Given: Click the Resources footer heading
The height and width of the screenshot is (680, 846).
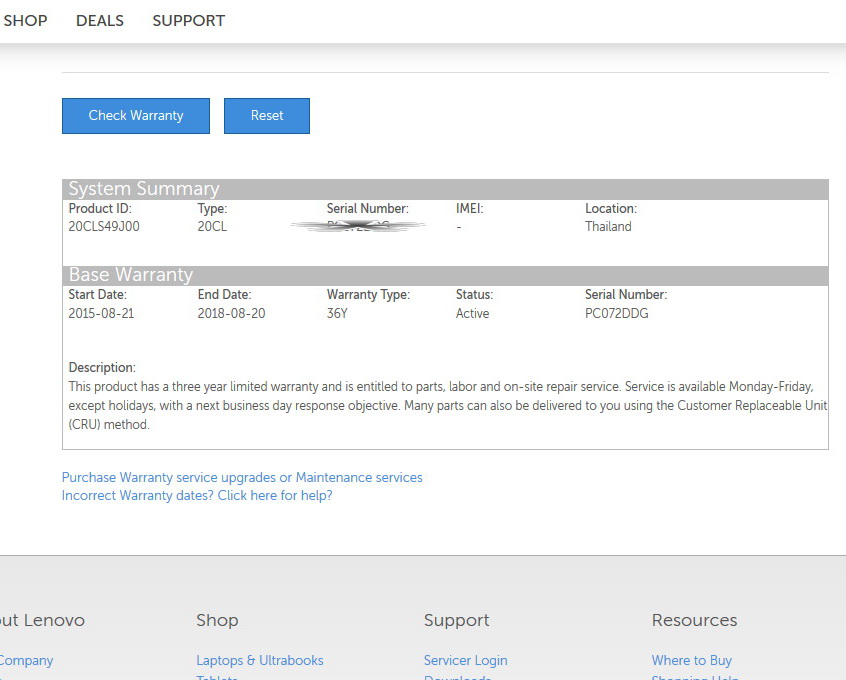Looking at the screenshot, I should [694, 621].
